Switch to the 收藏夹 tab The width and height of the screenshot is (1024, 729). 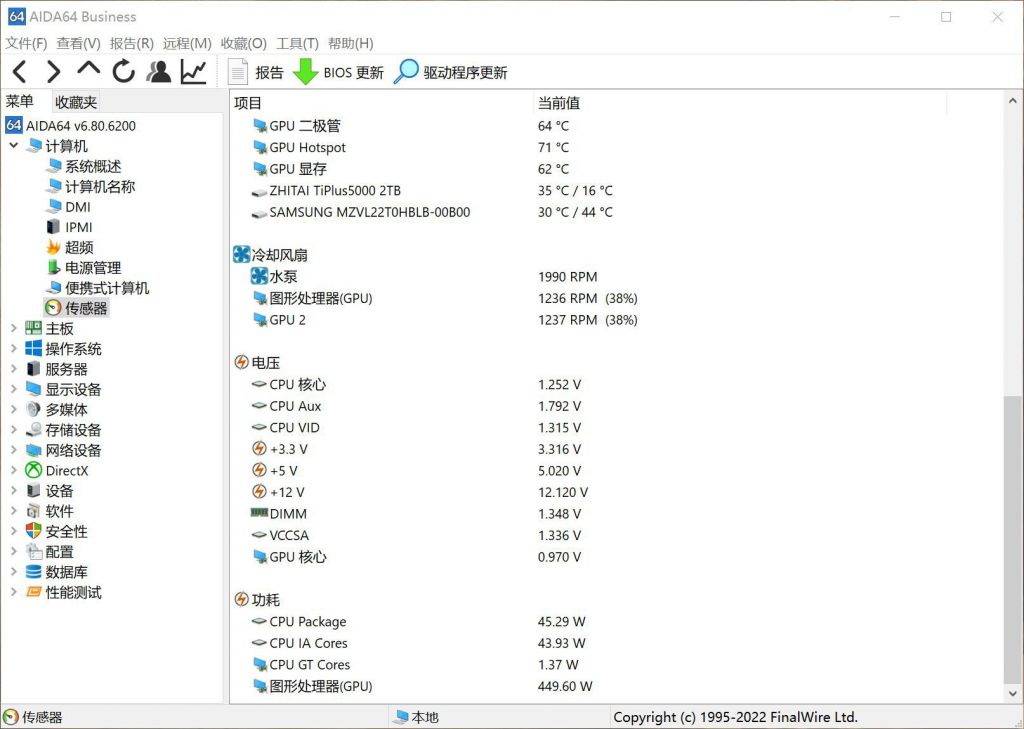74,100
